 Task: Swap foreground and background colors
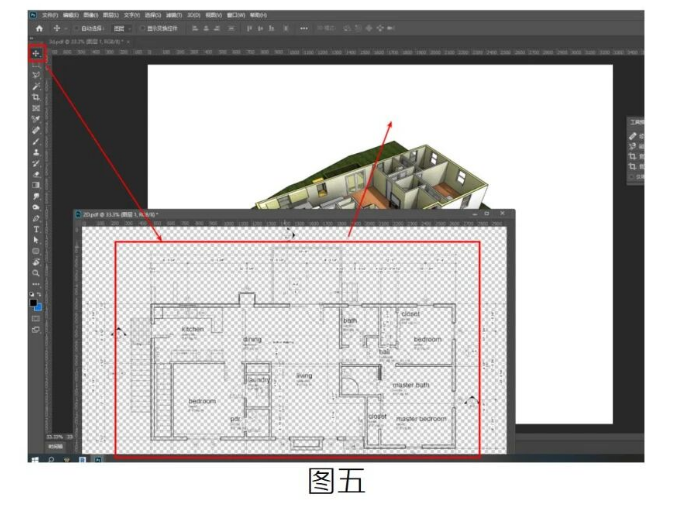pos(39,294)
